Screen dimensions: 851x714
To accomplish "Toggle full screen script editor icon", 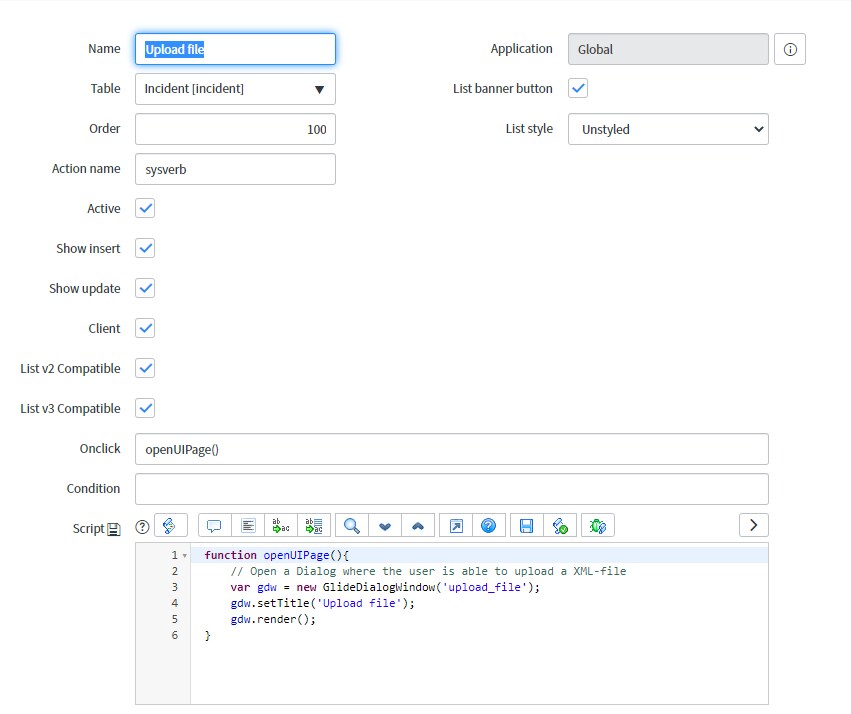I will tap(456, 525).
